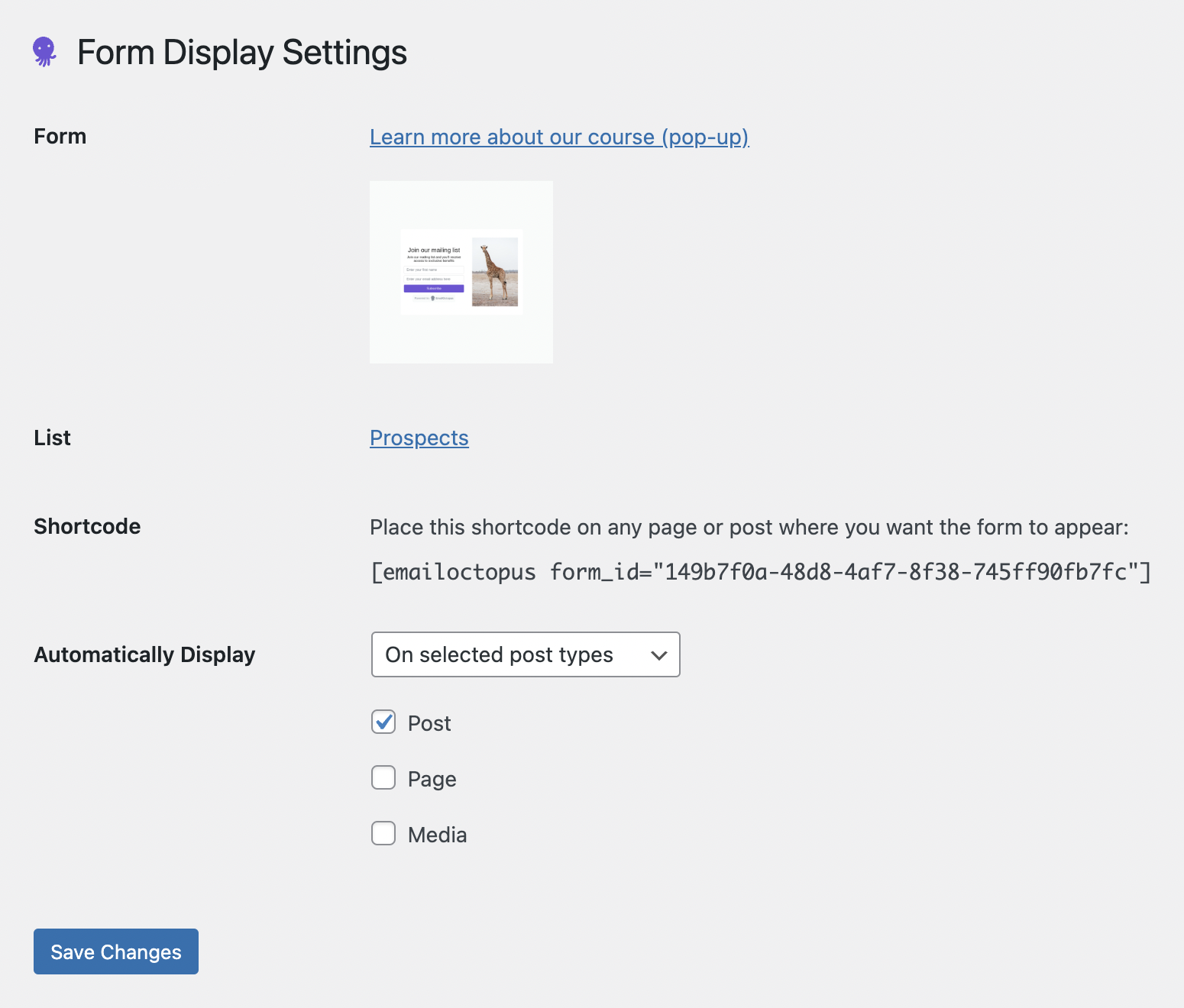Click the 'List' field label
The image size is (1184, 1008).
(52, 438)
